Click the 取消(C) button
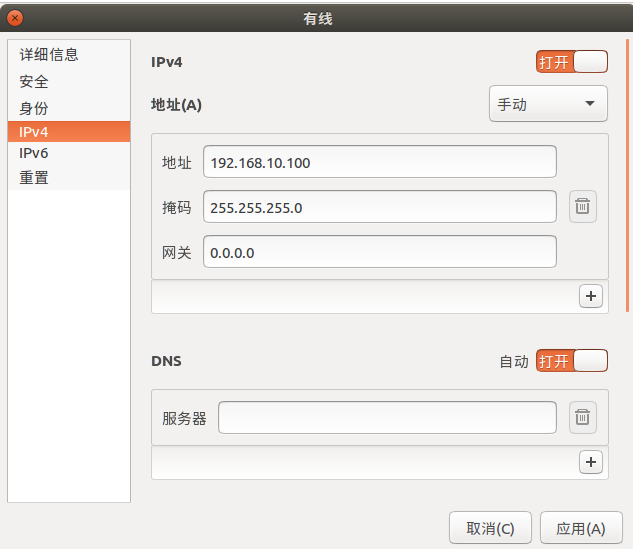This screenshot has height=549, width=633. (490, 528)
